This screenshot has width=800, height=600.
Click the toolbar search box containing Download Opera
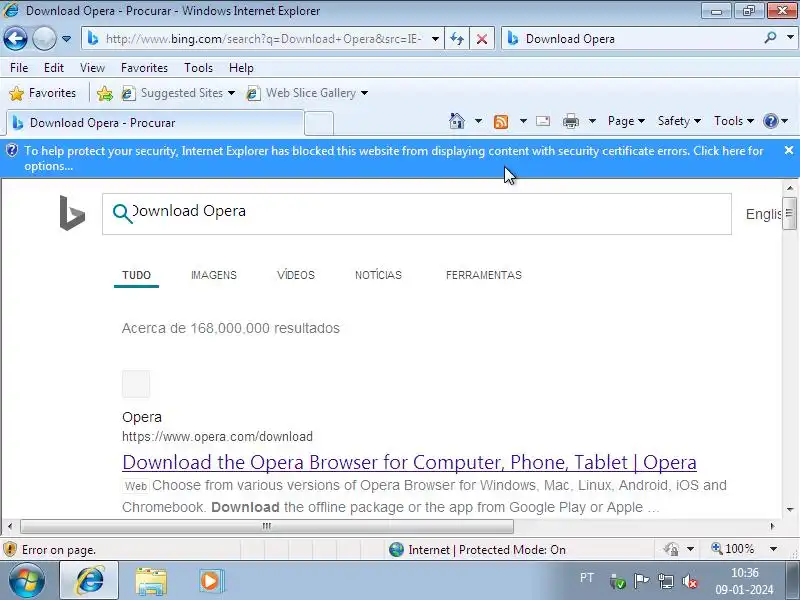(x=633, y=39)
